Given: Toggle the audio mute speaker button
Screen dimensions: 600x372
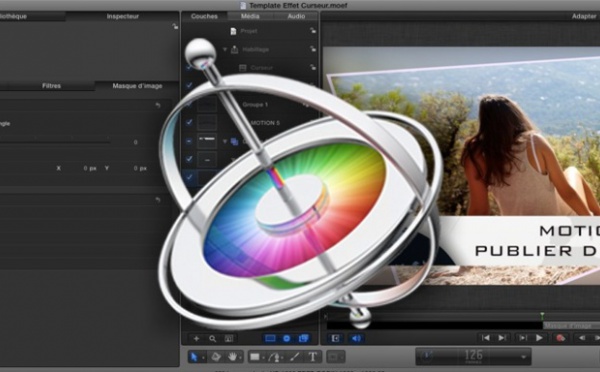Looking at the screenshot, I should [x=356, y=338].
